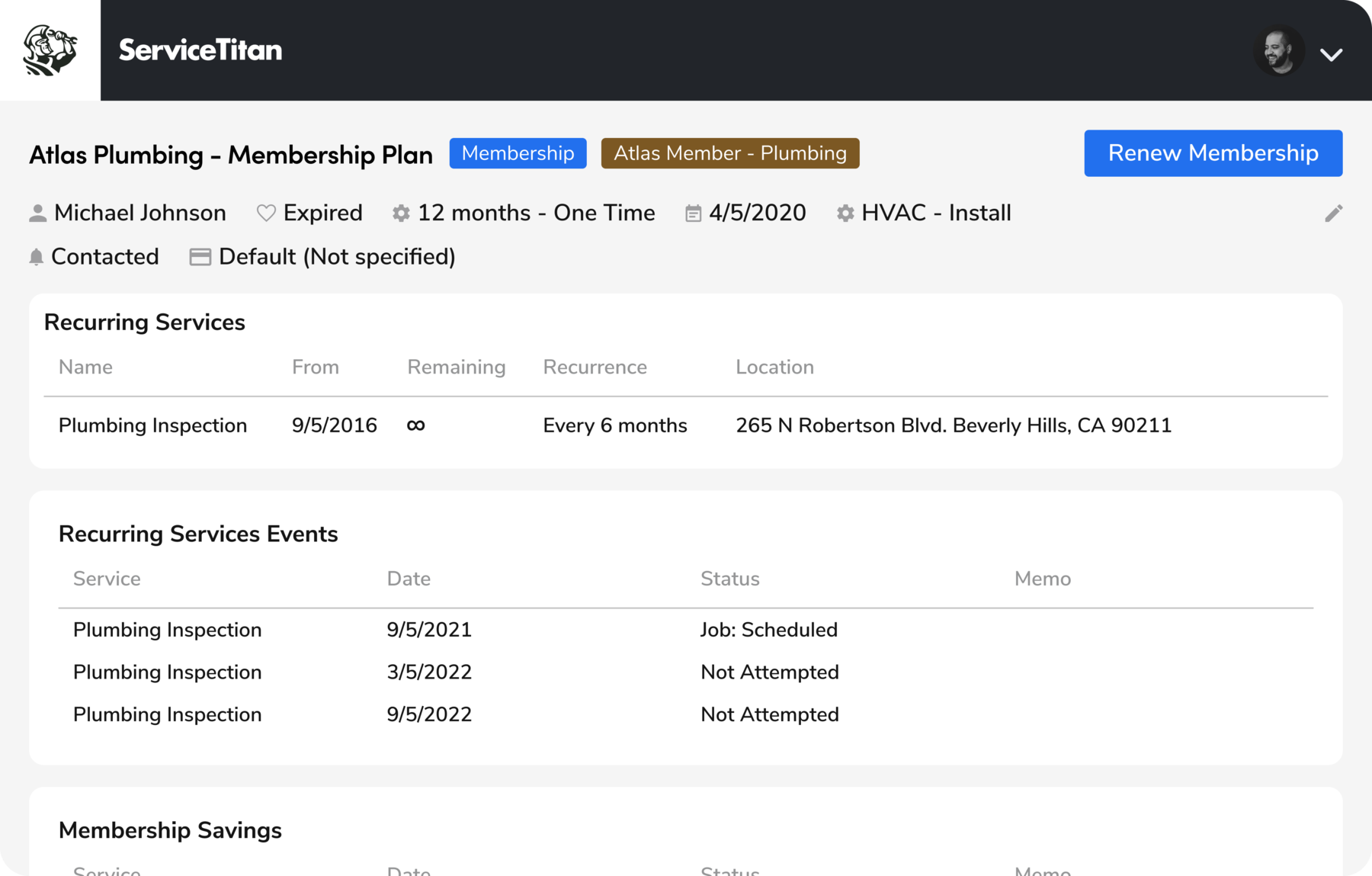The width and height of the screenshot is (1372, 876).
Task: Open the ServiceTitan top navigation menu
Action: [x=200, y=50]
